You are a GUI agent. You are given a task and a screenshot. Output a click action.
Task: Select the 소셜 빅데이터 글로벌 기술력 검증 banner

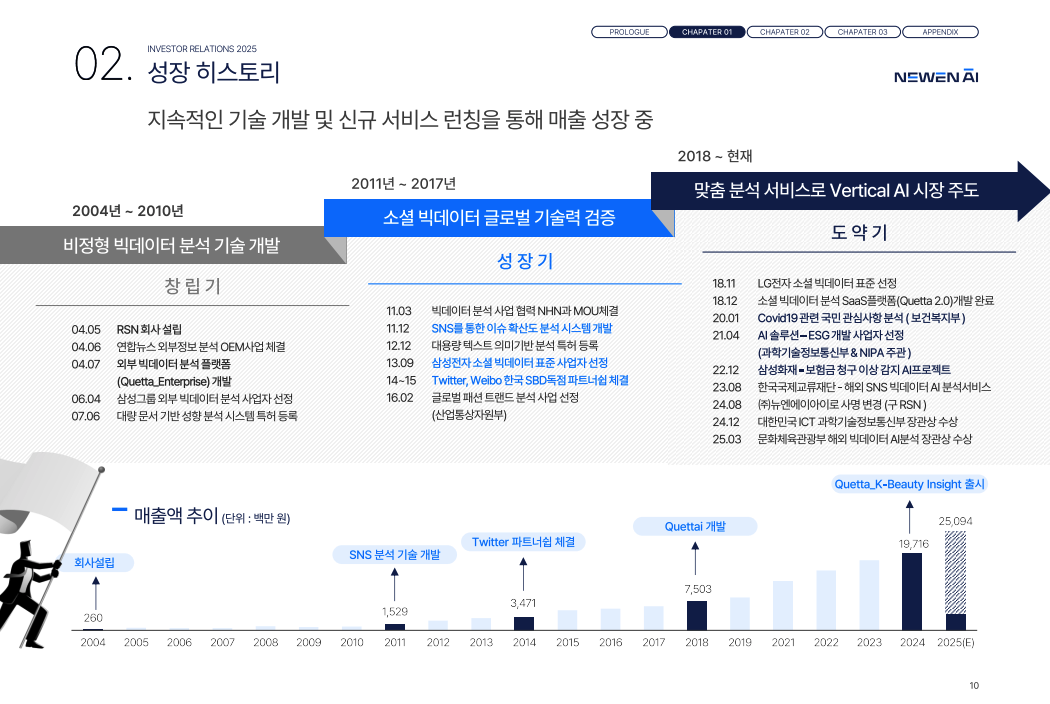(x=499, y=218)
